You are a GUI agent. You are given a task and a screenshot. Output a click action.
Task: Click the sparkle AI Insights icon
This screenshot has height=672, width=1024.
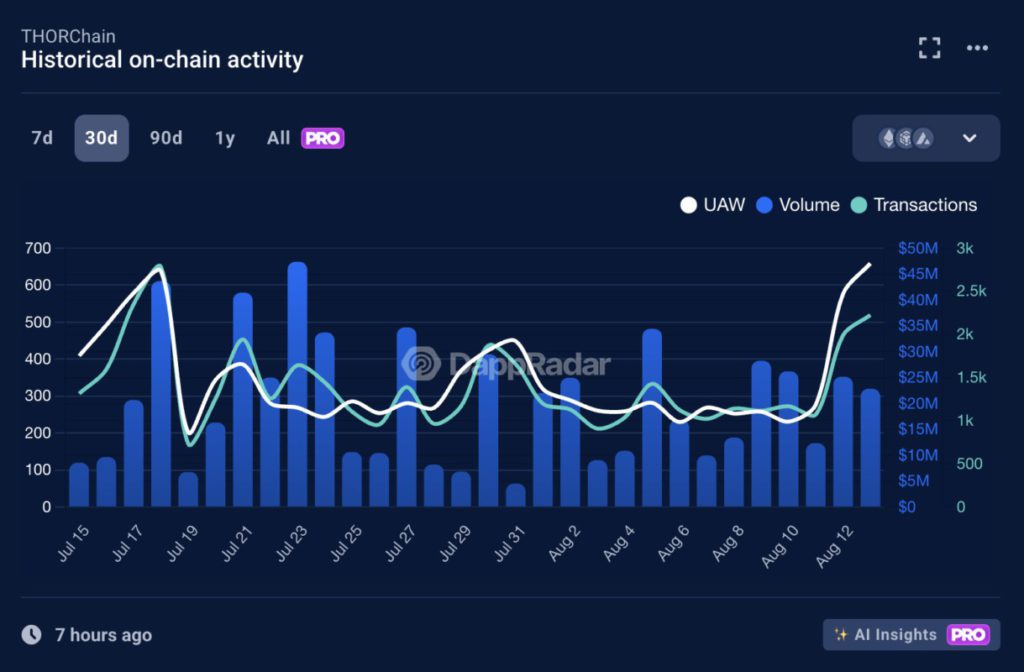841,634
